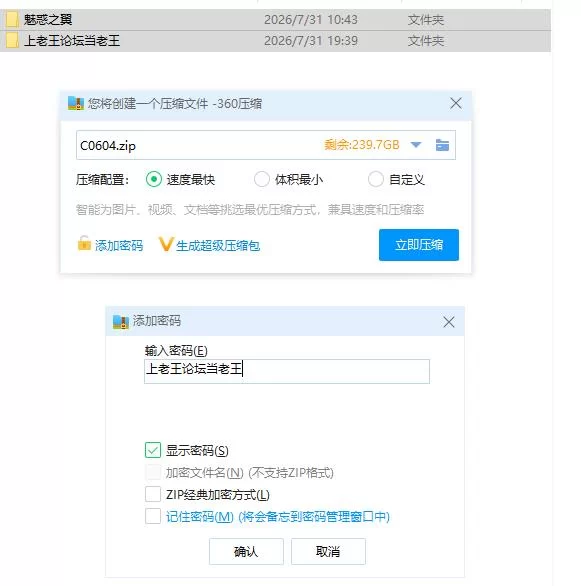Close the 添加密码 dialog
The image size is (581, 586).
click(x=449, y=322)
